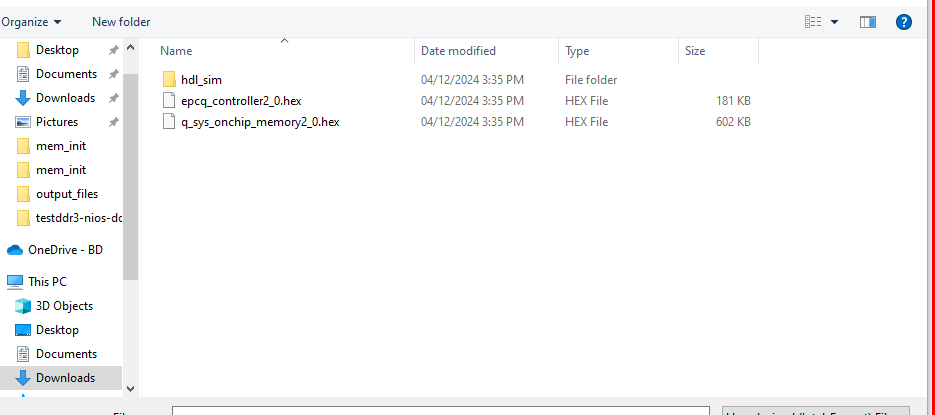Open the Organize dropdown menu
The height and width of the screenshot is (415, 935).
[x=31, y=21]
